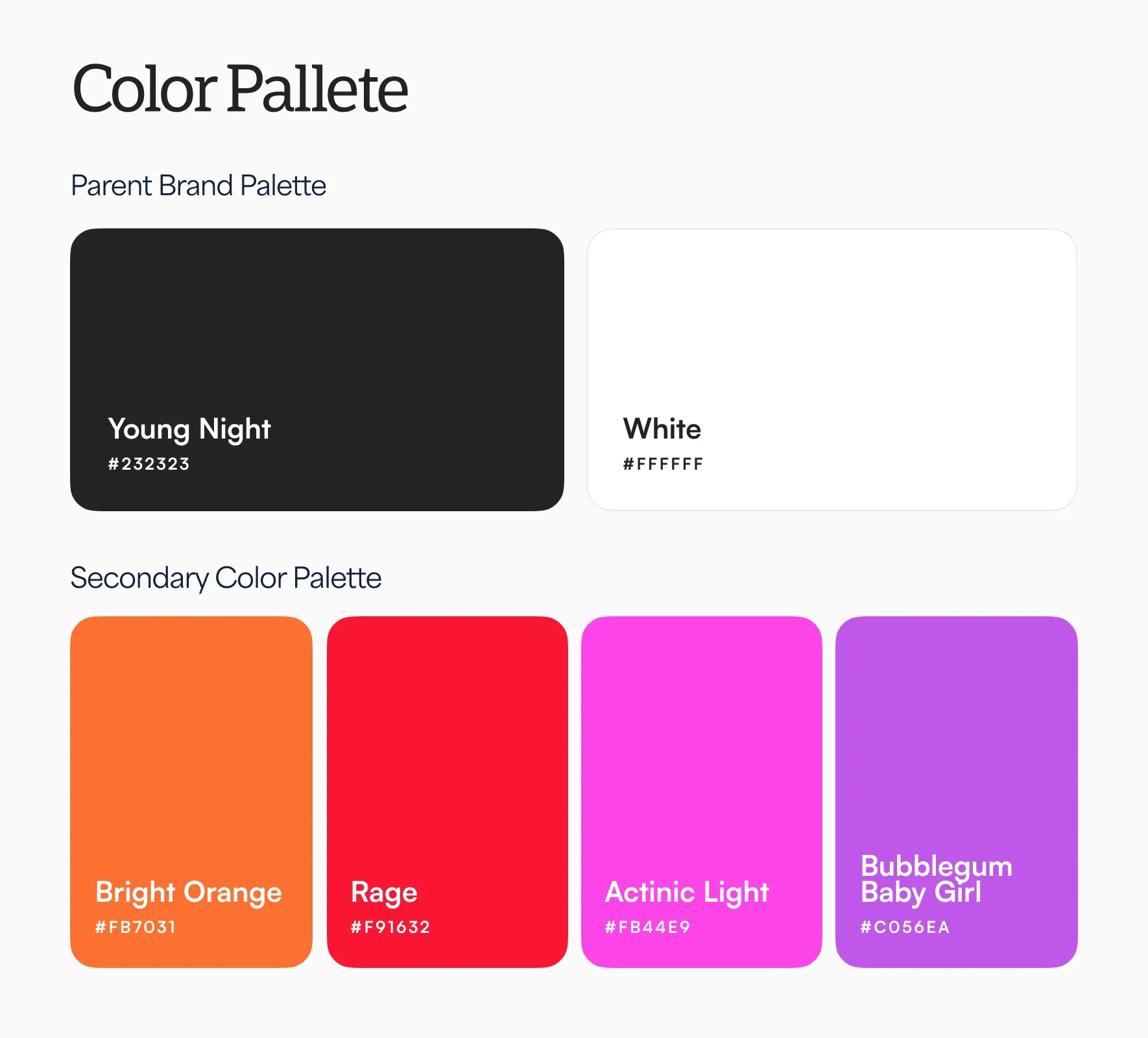The height and width of the screenshot is (1038, 1148).
Task: Click the Actinic Light label text
Action: click(x=687, y=893)
